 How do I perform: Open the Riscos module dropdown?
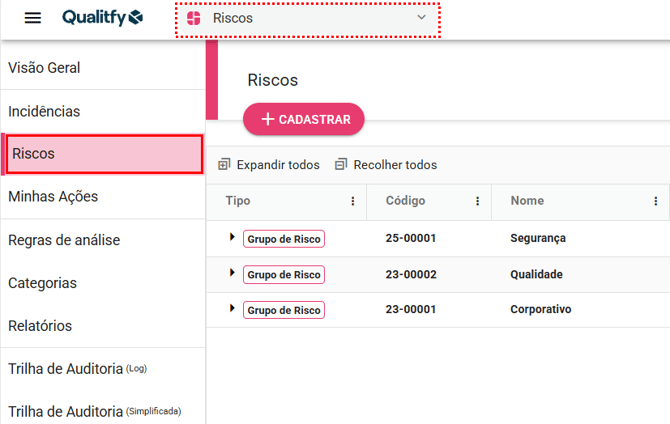tap(421, 18)
